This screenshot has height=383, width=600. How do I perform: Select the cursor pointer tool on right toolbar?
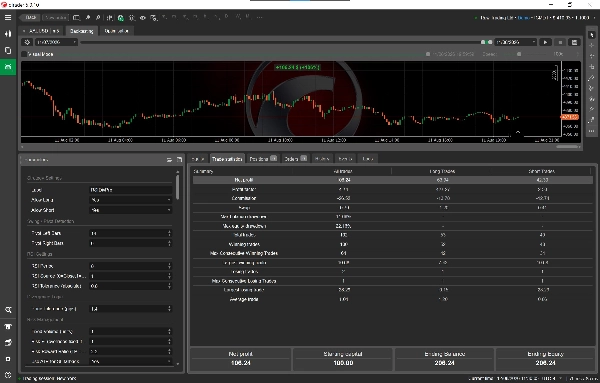pyautogui.click(x=592, y=34)
